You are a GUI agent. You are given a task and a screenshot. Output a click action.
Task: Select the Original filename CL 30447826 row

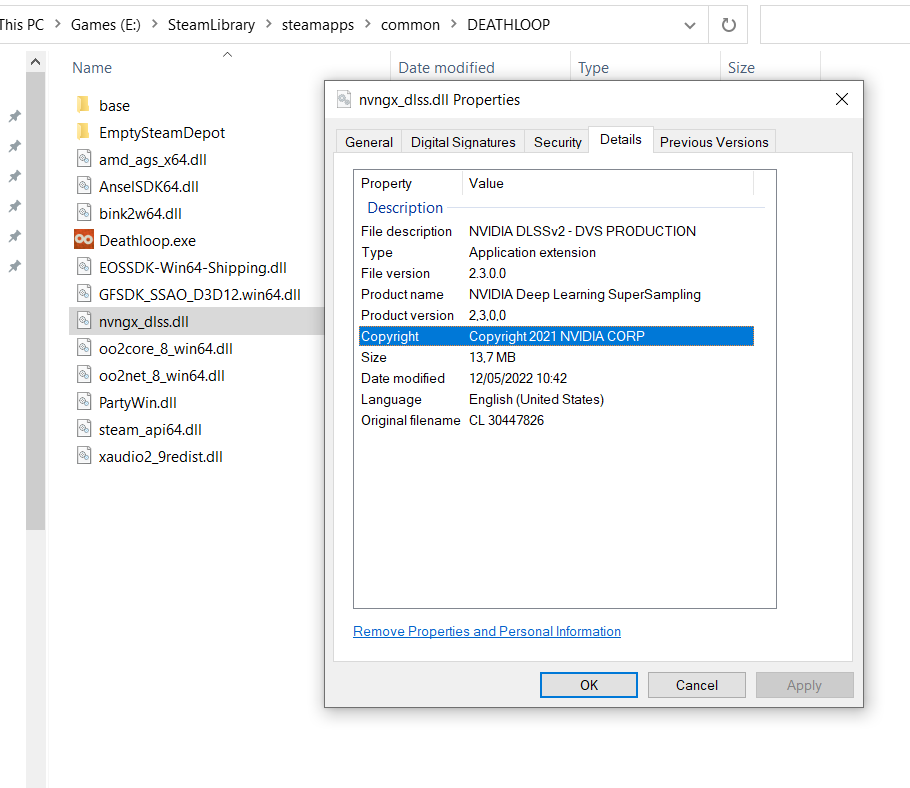coord(556,420)
